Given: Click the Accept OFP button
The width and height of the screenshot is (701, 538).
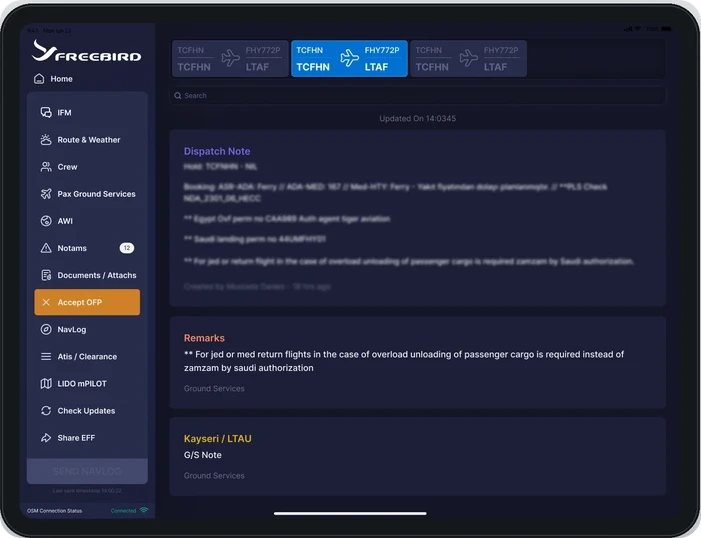Looking at the screenshot, I should coord(87,302).
